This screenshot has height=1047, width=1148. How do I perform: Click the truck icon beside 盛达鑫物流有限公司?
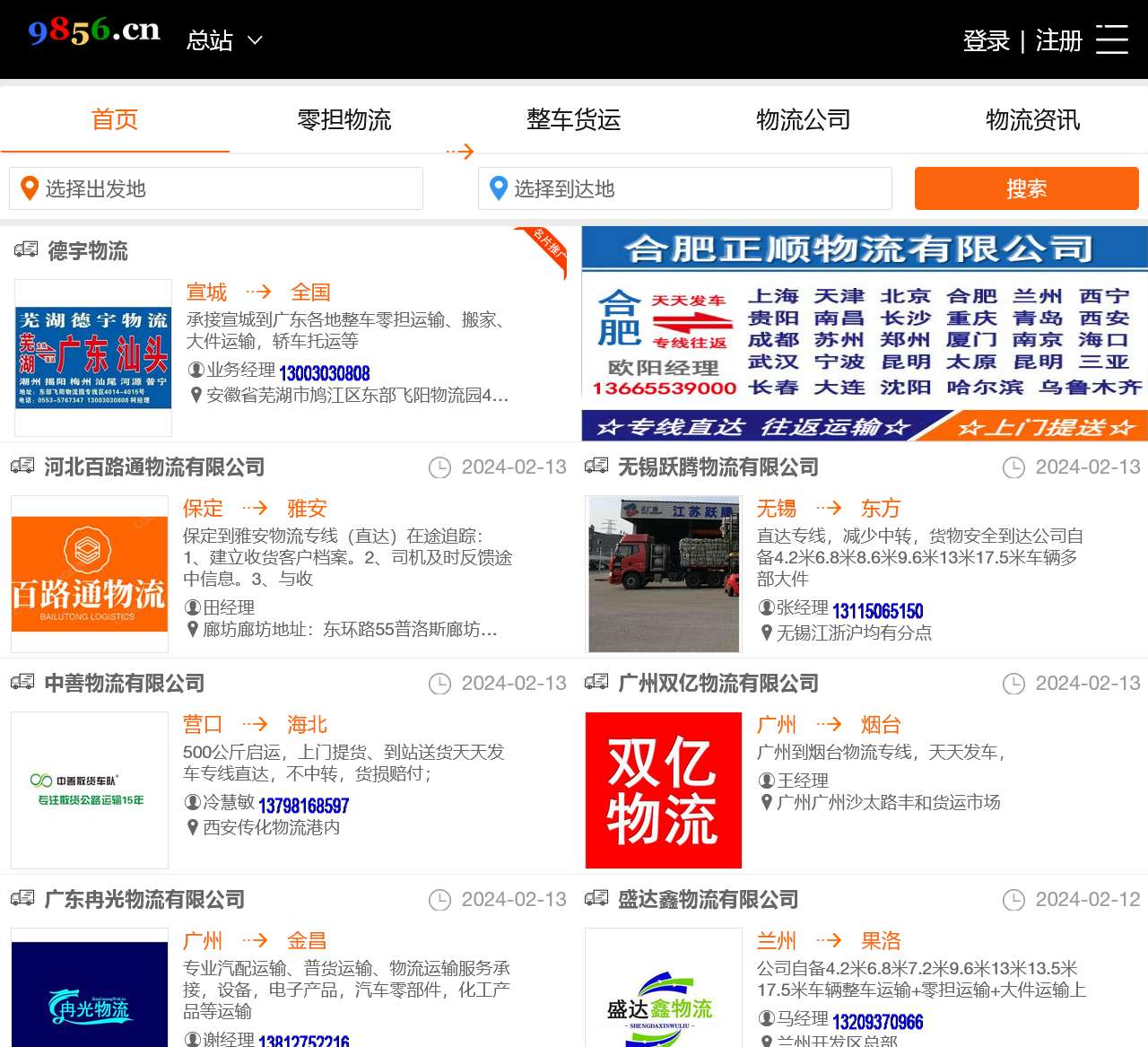pos(596,899)
